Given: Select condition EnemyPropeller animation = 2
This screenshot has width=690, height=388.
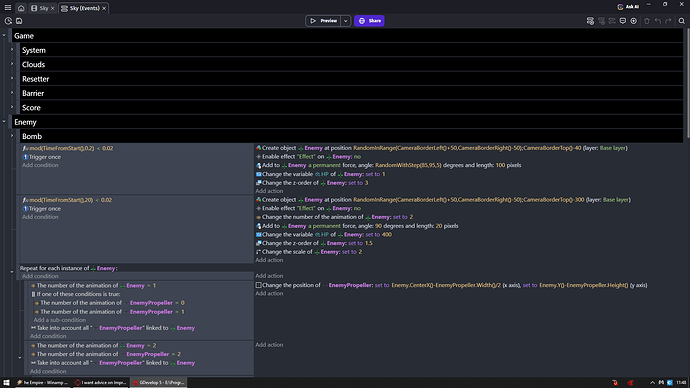Looking at the screenshot, I should point(106,354).
